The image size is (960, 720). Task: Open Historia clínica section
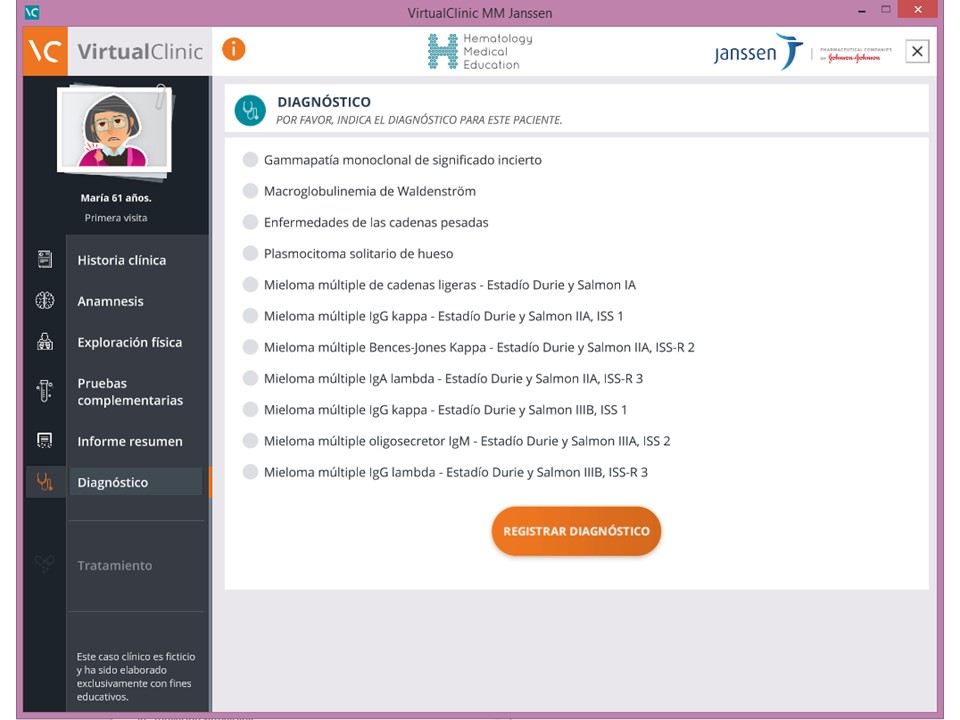coord(121,260)
